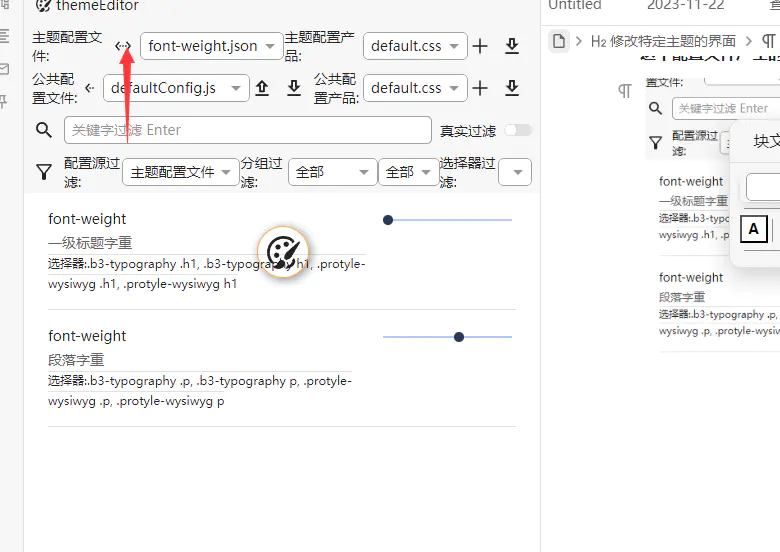Click upload icon next to defaultConfig.js
This screenshot has width=780, height=552.
click(x=262, y=88)
